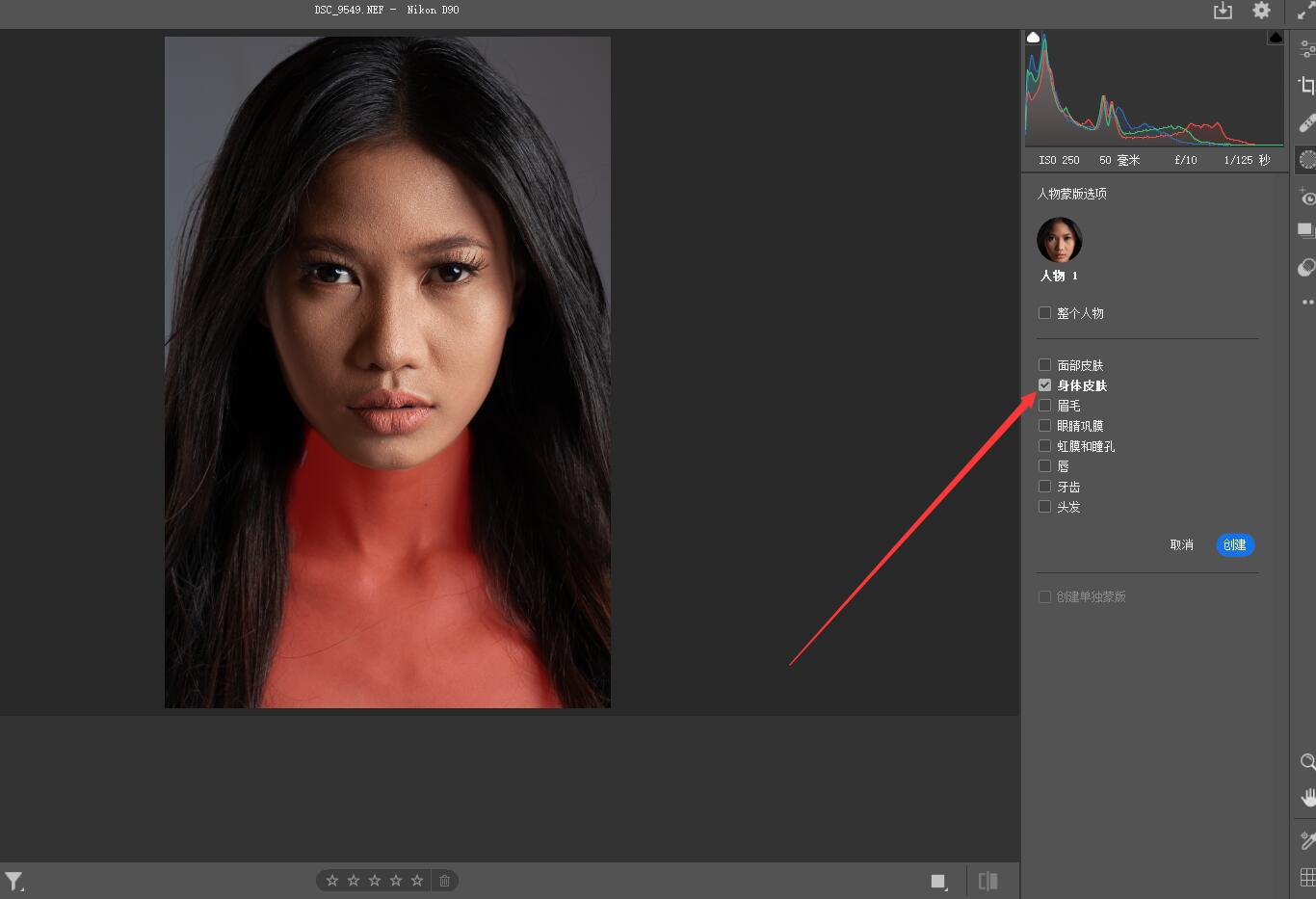This screenshot has height=899, width=1316.
Task: Select the Red Eye removal tool
Action: point(1306,197)
